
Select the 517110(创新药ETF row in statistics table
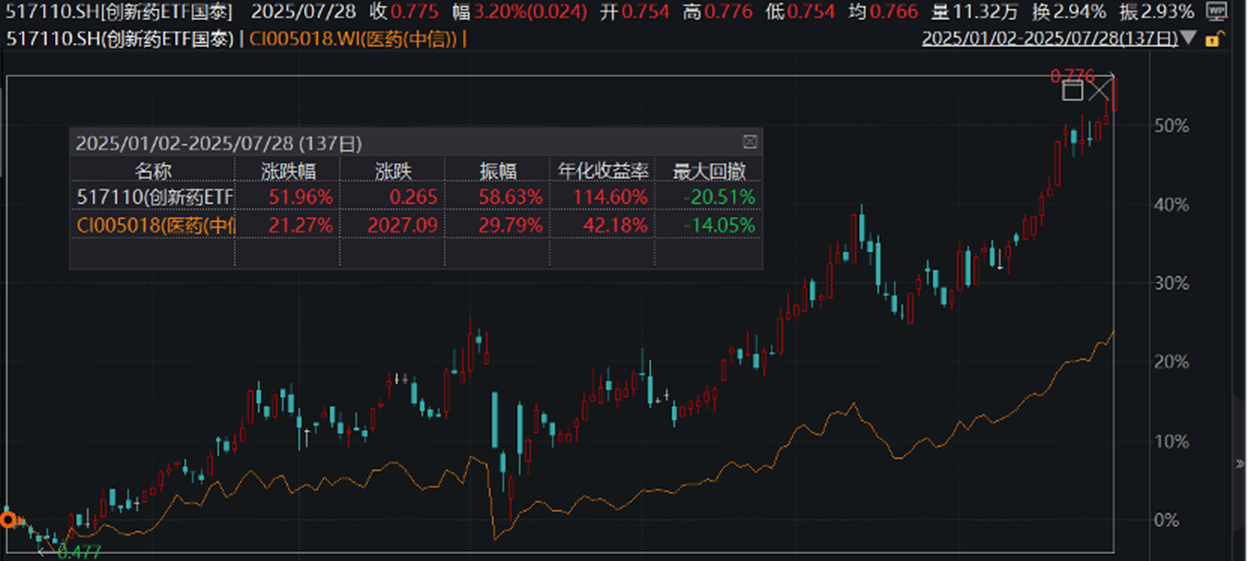pos(154,196)
